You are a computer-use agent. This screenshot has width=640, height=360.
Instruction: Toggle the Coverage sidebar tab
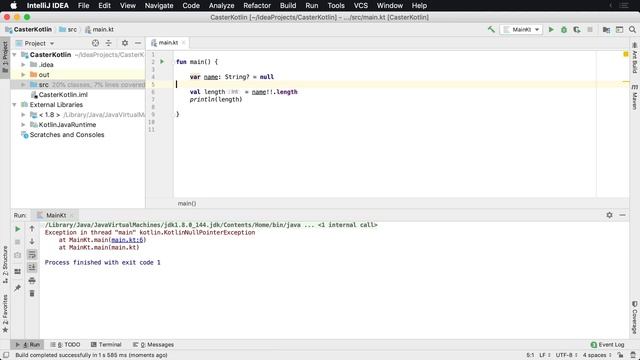pyautogui.click(x=635, y=317)
